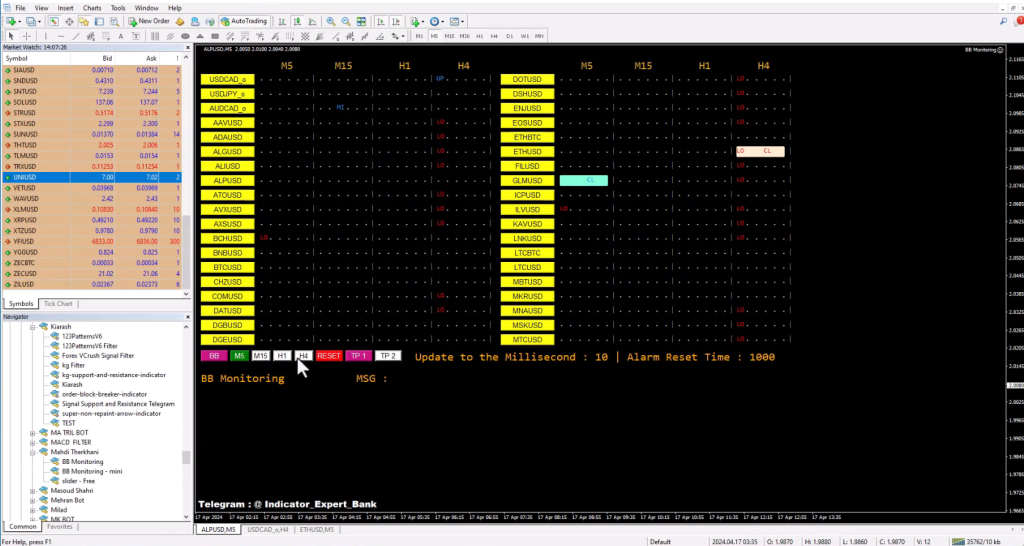Click the red RESET button
The height and width of the screenshot is (546, 1024).
click(328, 356)
